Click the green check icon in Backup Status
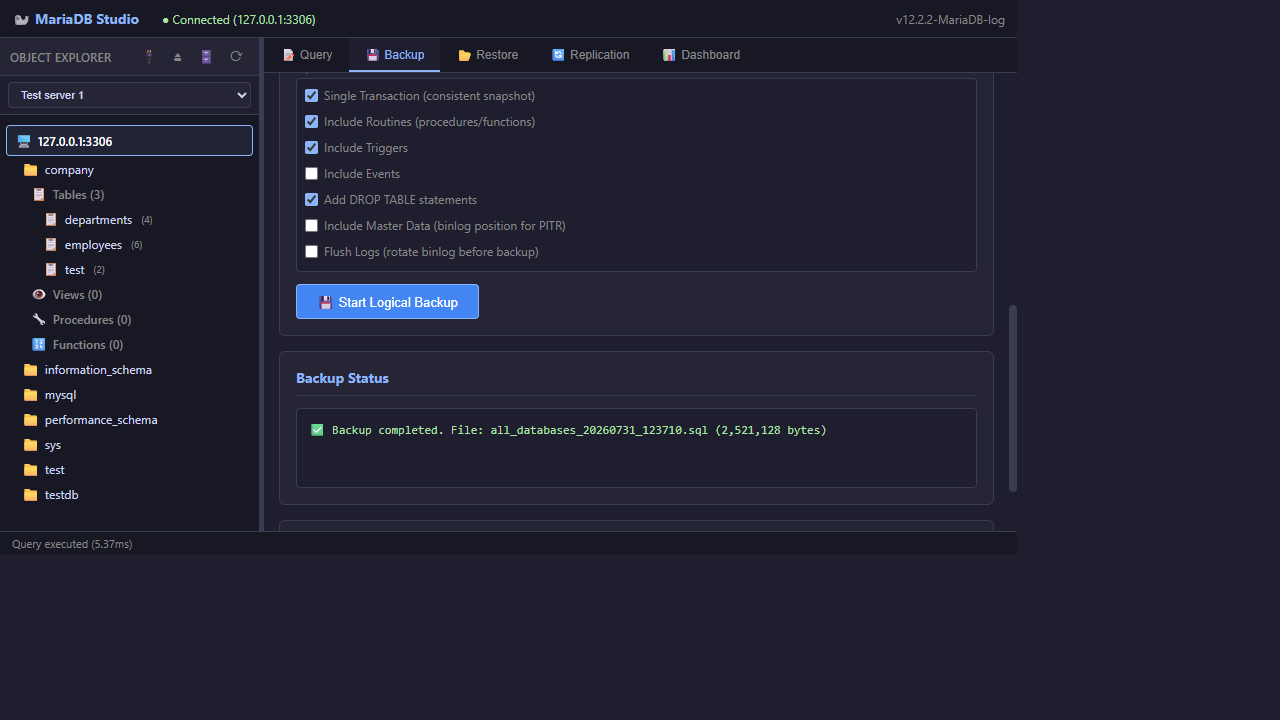The image size is (1280, 720). coord(318,430)
